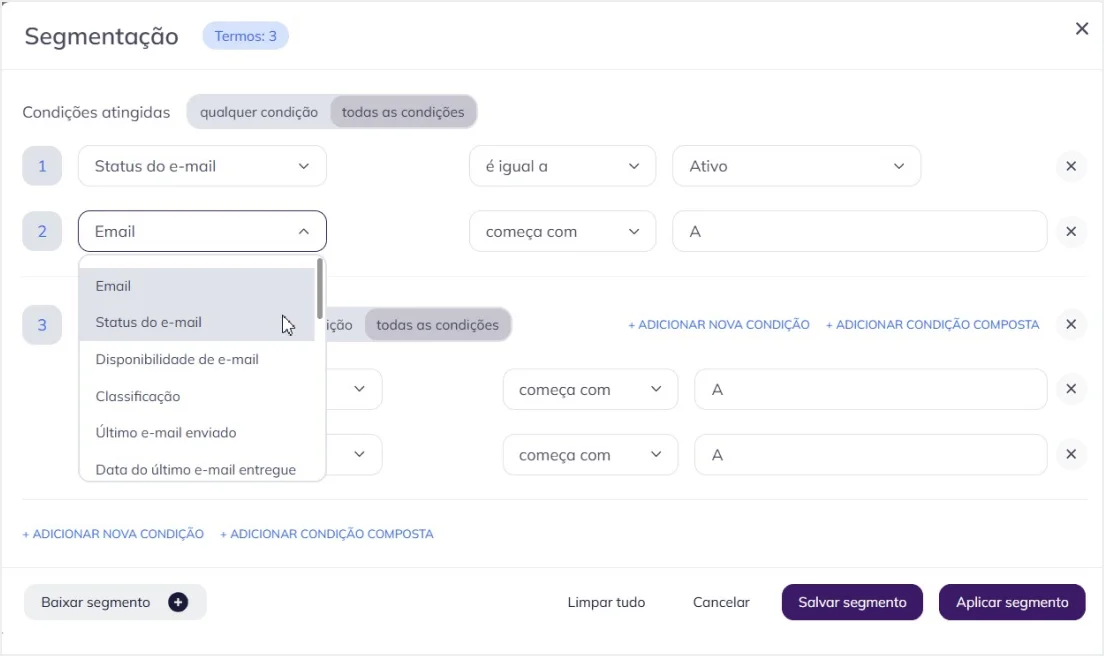Select the top-level 'todas as condições' toggle
The height and width of the screenshot is (656, 1104).
coord(403,112)
